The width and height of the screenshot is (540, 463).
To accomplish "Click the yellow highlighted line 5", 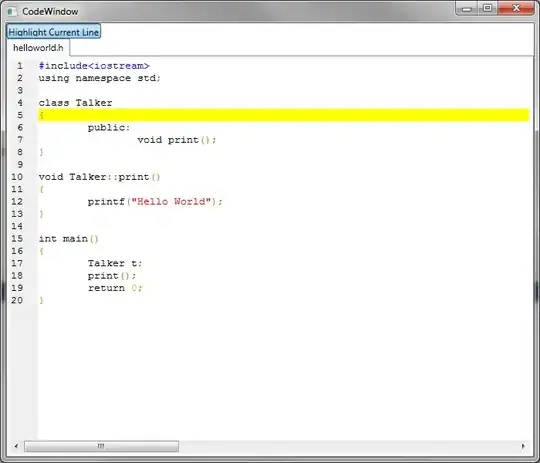I will click(x=283, y=115).
